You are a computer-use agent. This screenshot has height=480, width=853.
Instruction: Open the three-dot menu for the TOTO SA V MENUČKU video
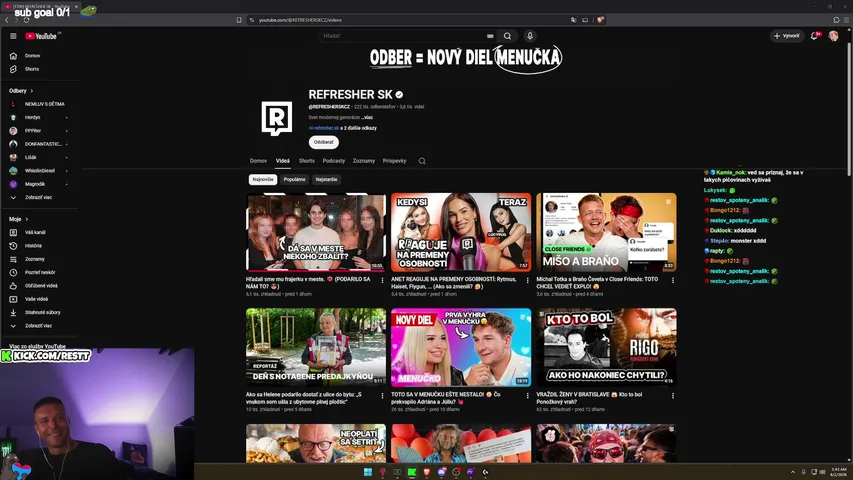click(x=527, y=396)
